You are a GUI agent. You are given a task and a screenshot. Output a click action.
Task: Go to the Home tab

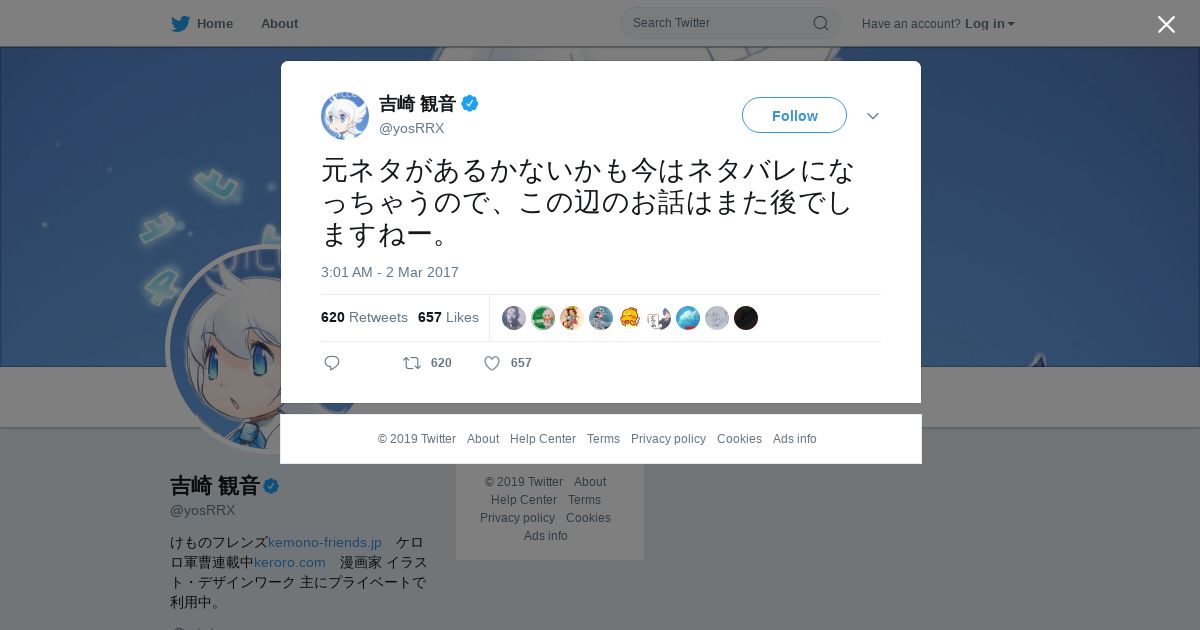coord(215,24)
